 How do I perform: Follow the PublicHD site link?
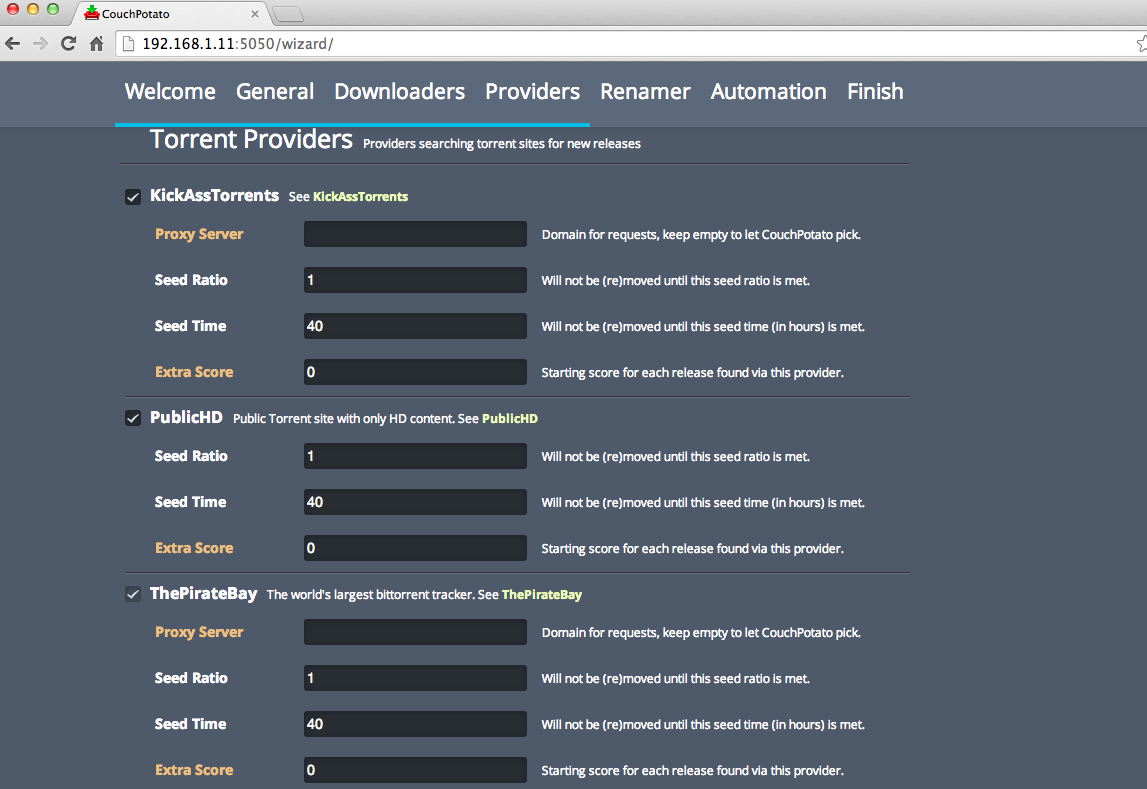510,418
